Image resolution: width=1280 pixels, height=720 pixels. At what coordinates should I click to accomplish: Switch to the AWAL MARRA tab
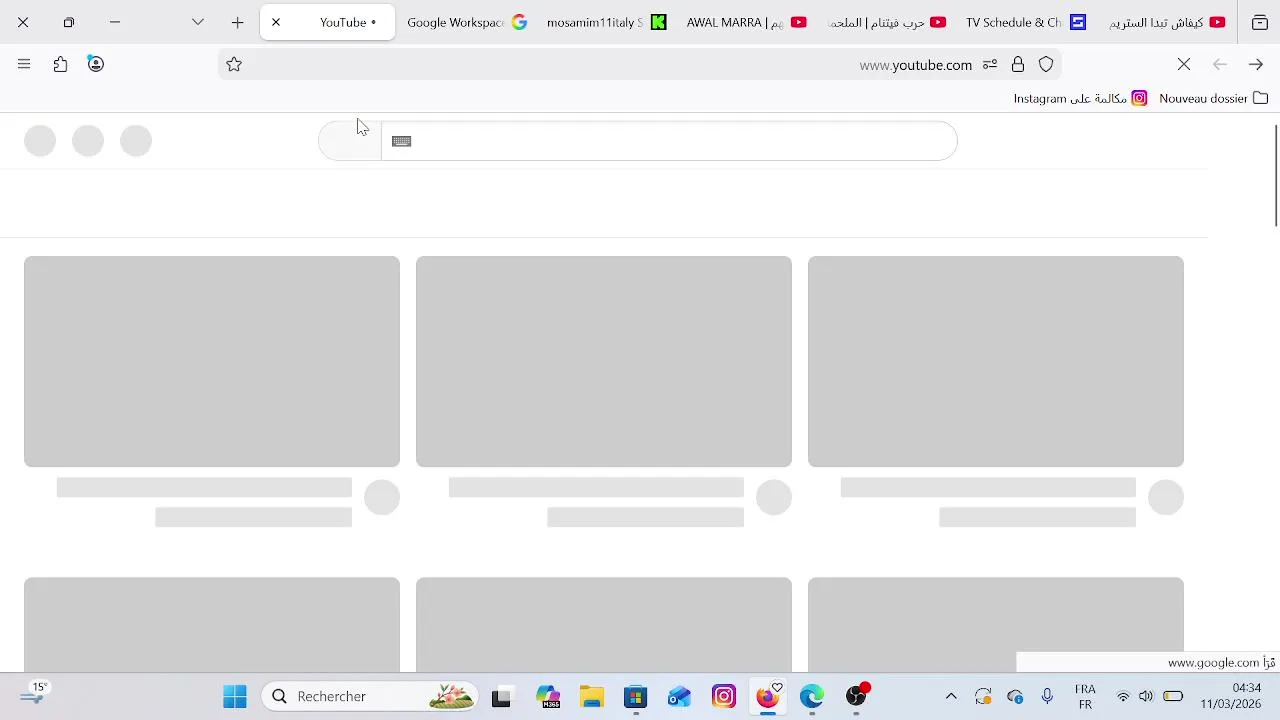745,22
